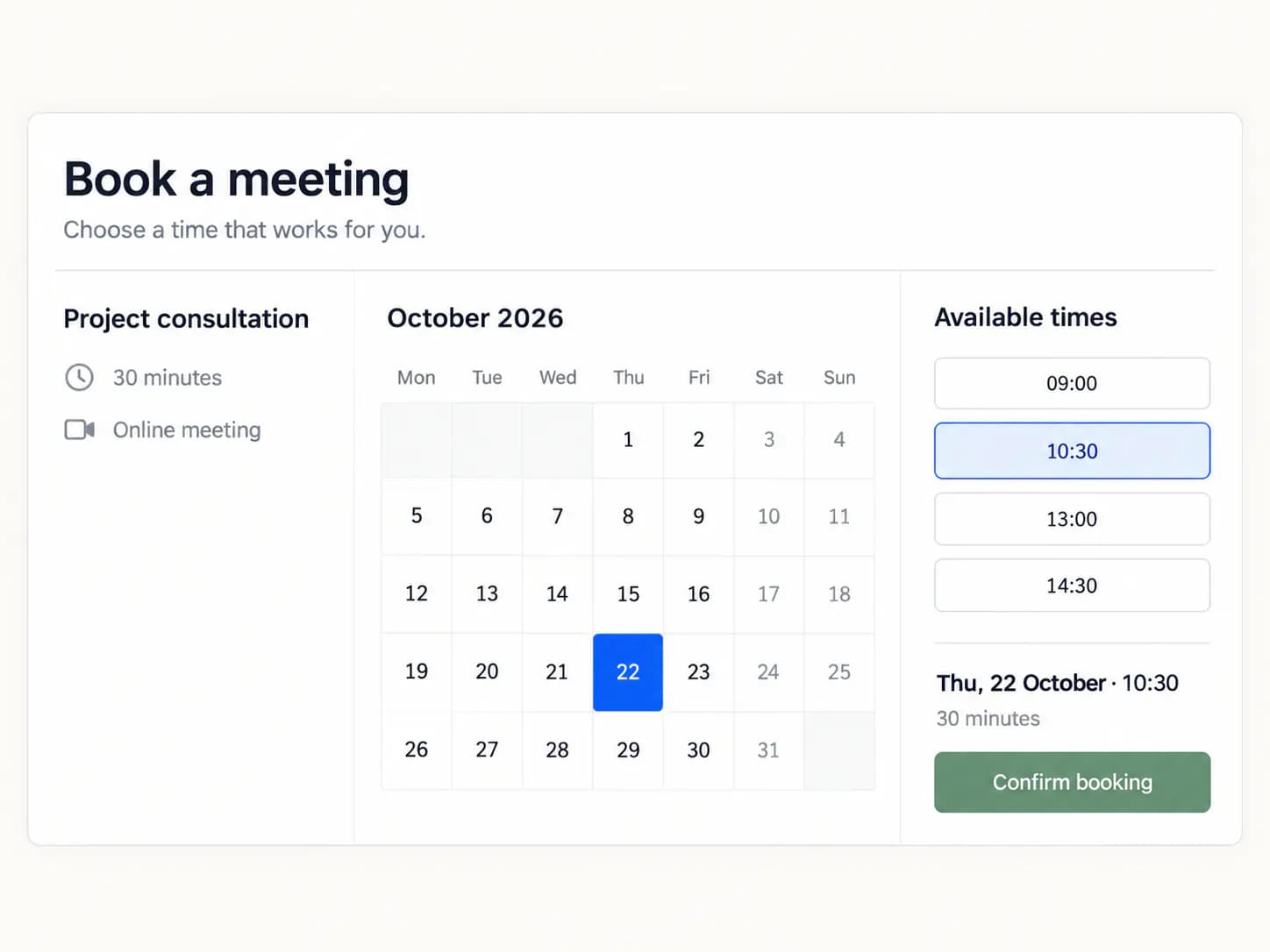Confirm the booking
Viewport: 1270px width, 952px height.
click(x=1072, y=782)
